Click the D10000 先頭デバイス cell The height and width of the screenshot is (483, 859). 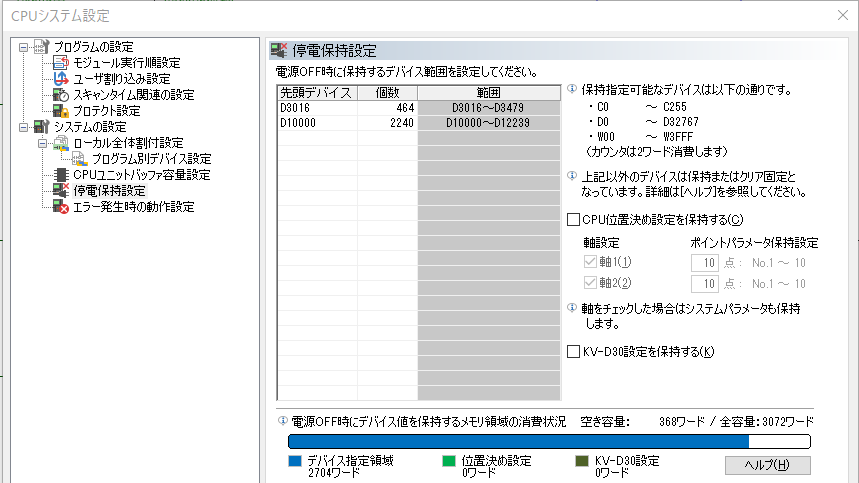pos(311,122)
